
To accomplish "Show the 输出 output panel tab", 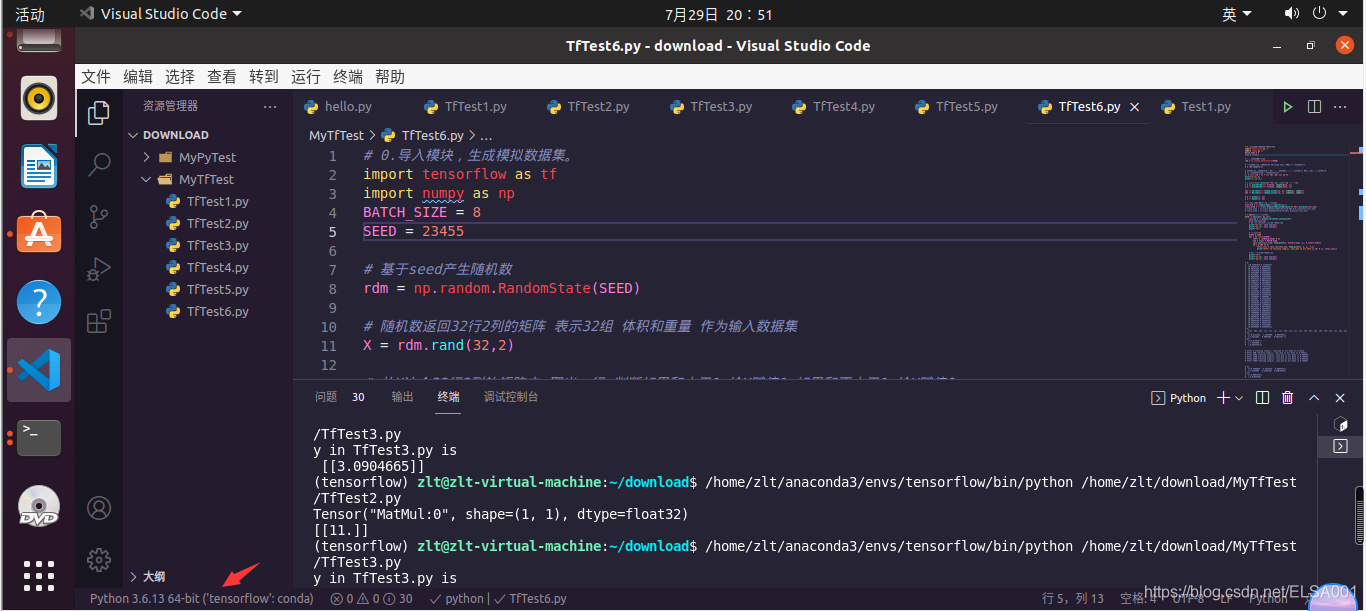I will click(402, 397).
